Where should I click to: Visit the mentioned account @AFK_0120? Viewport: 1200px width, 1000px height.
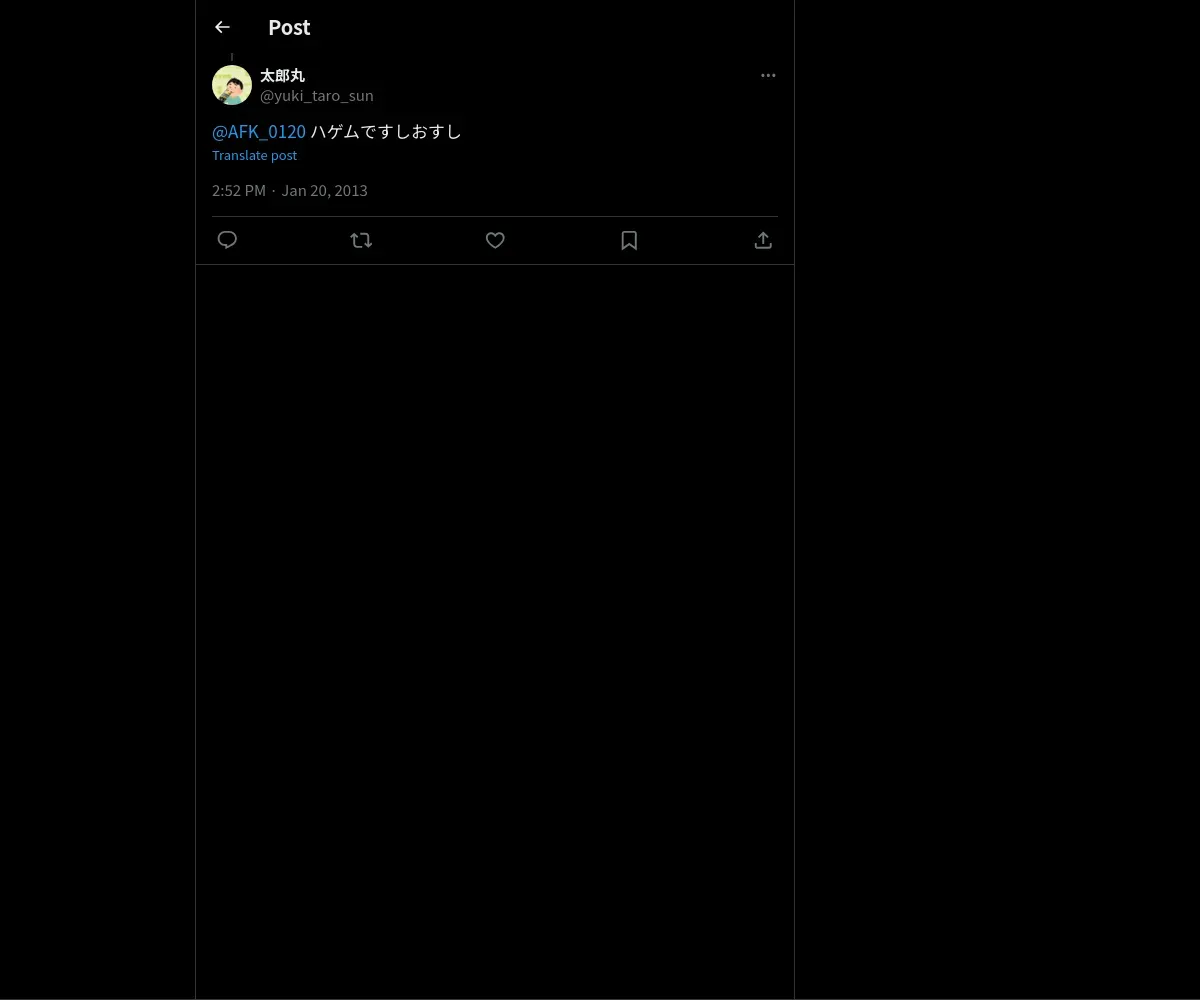click(259, 131)
